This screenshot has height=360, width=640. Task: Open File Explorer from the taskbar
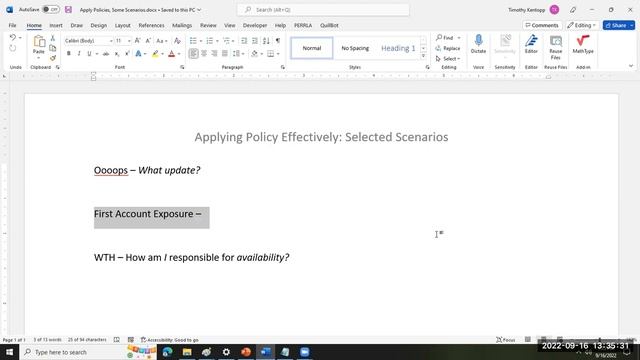tap(187, 352)
